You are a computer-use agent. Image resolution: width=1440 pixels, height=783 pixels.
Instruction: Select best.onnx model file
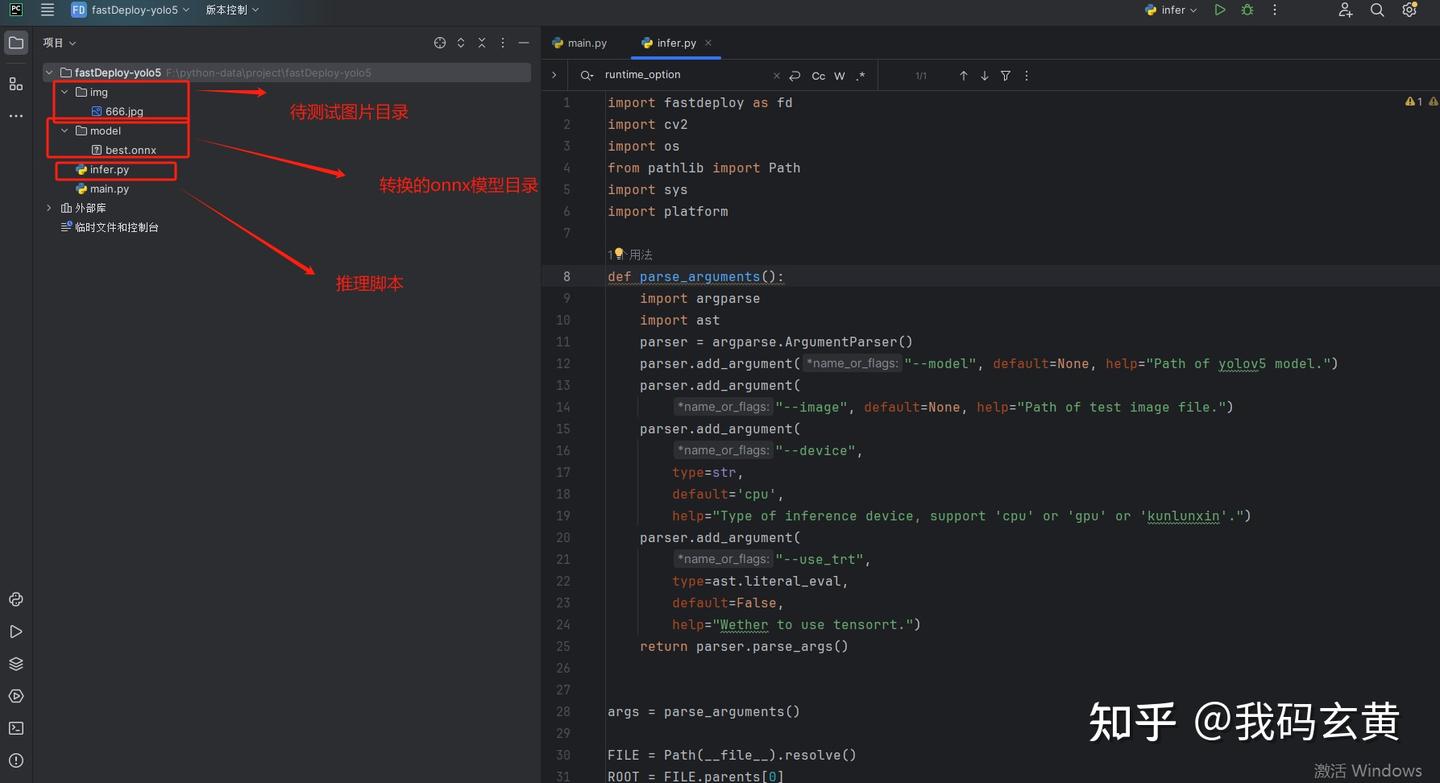point(124,150)
